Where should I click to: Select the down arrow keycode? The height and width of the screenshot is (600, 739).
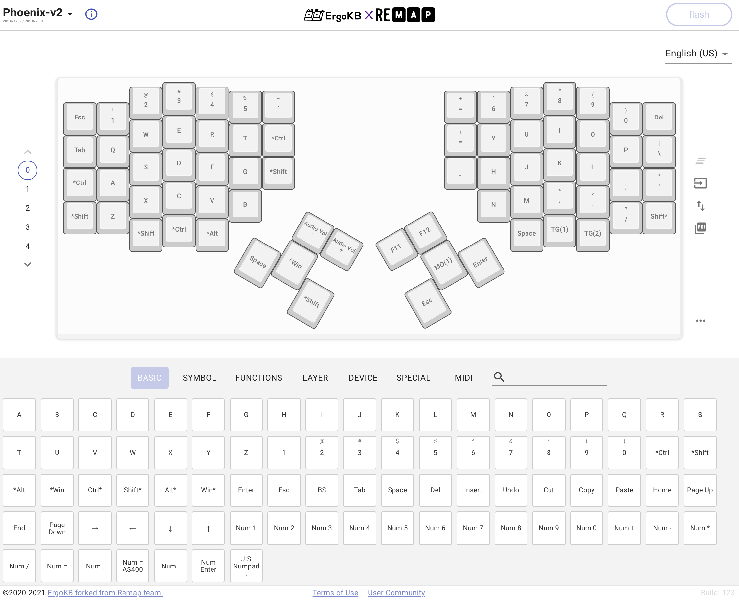[171, 528]
